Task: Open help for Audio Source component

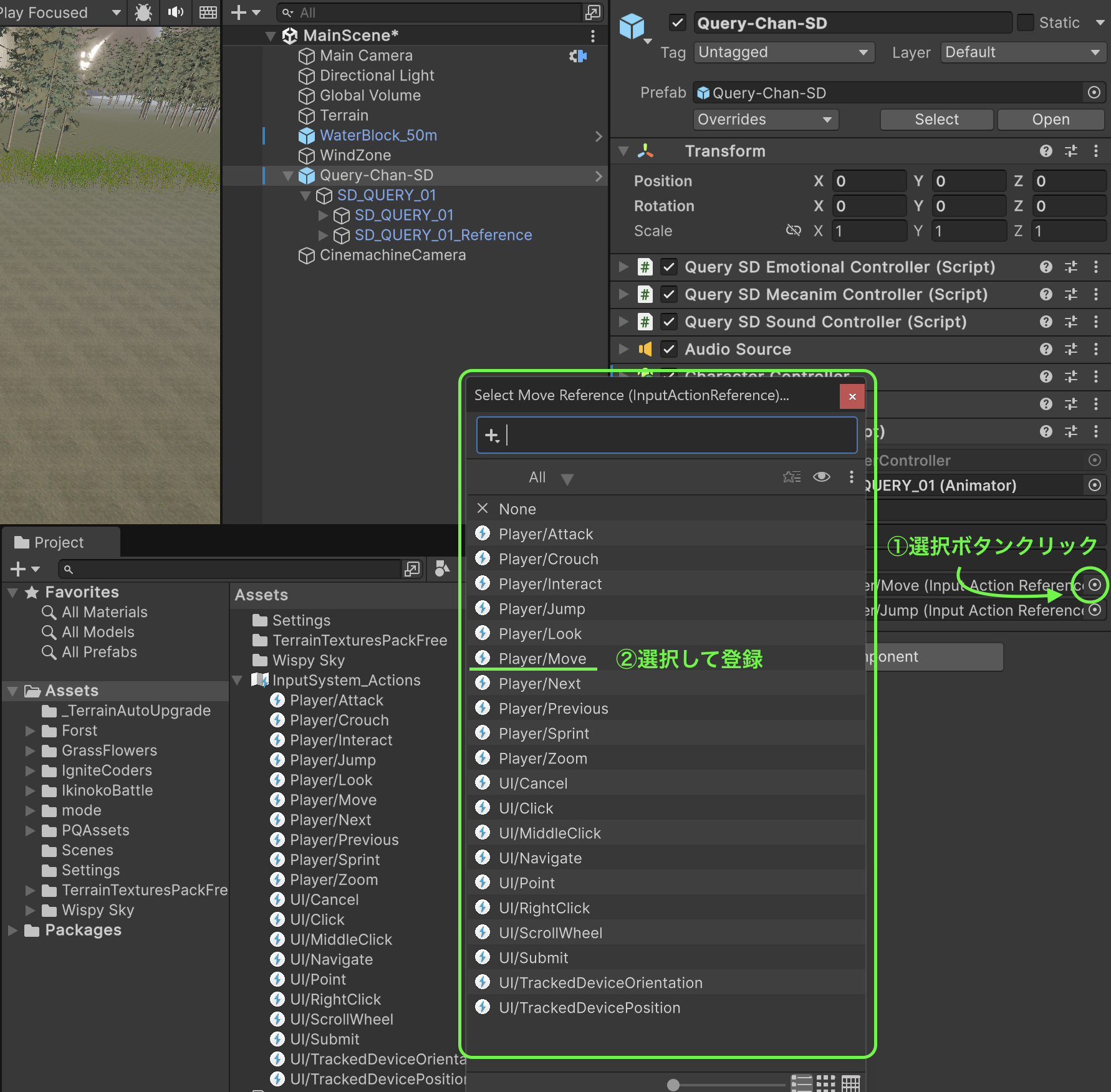Action: [1046, 349]
